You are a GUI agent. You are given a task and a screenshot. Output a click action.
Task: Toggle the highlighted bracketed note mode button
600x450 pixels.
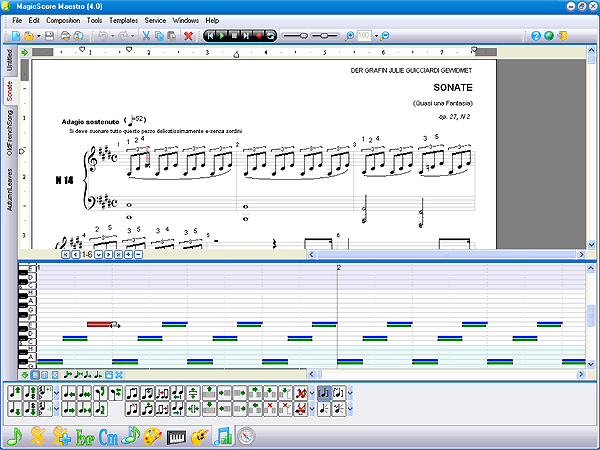[x=324, y=393]
